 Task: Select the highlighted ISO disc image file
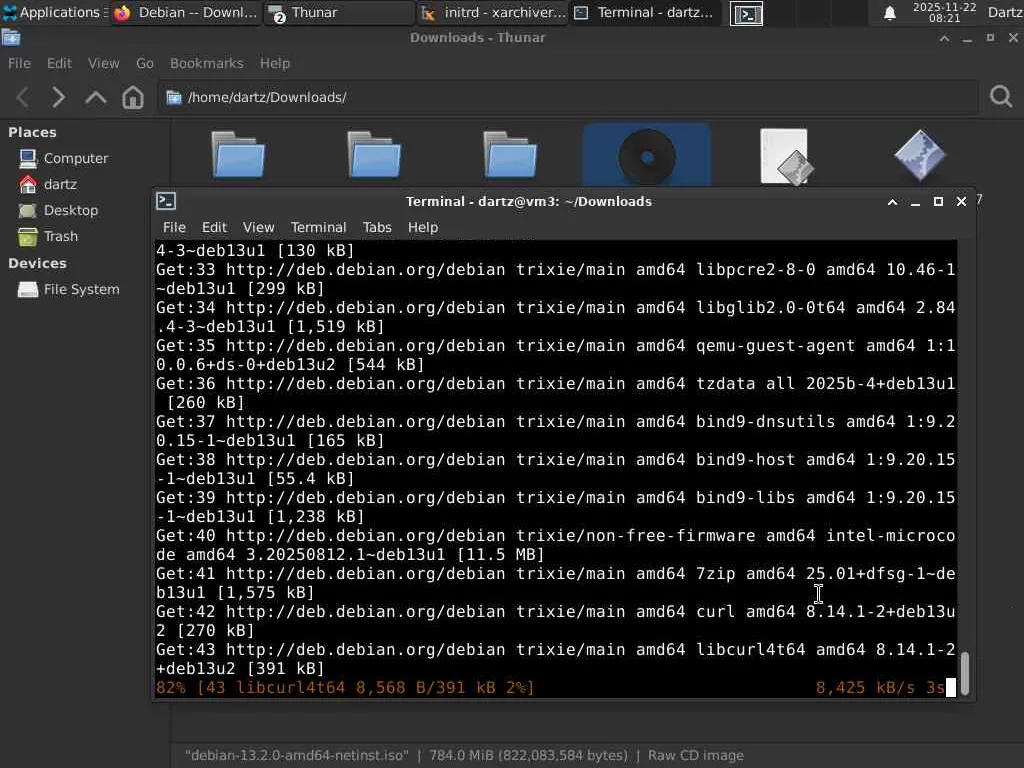tap(647, 157)
